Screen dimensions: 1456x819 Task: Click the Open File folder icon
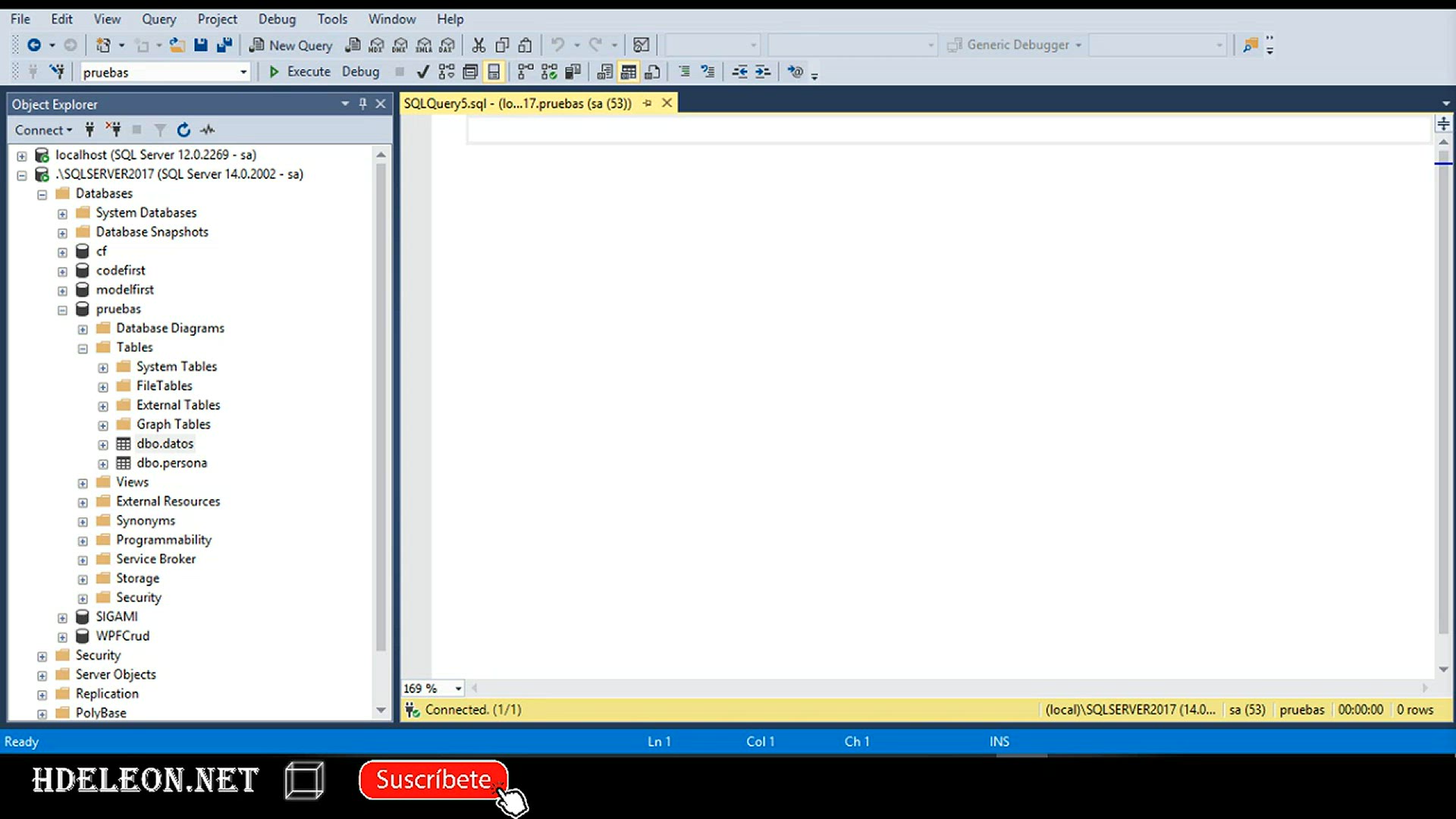click(177, 45)
